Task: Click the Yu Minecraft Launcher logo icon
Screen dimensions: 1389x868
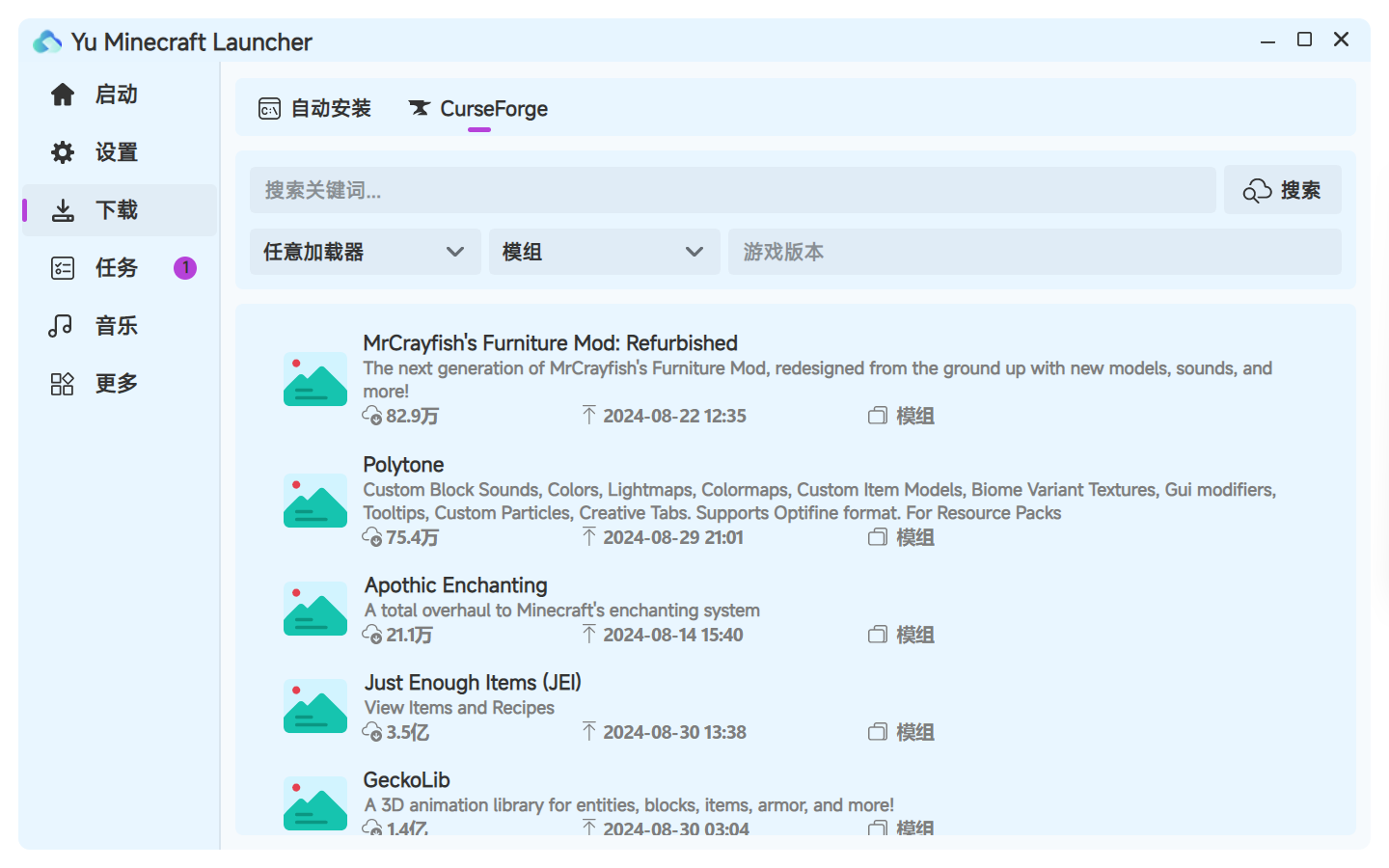Action: (x=47, y=41)
